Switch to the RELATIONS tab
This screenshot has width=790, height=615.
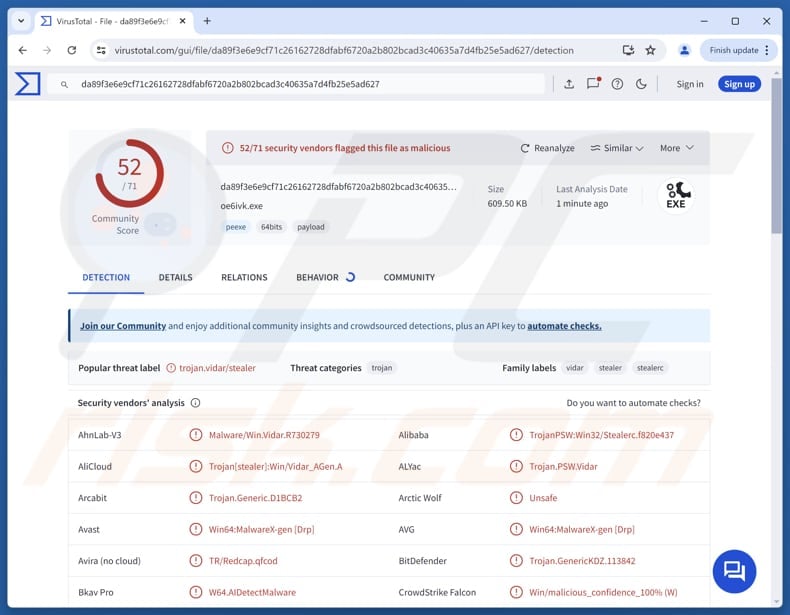tap(244, 277)
